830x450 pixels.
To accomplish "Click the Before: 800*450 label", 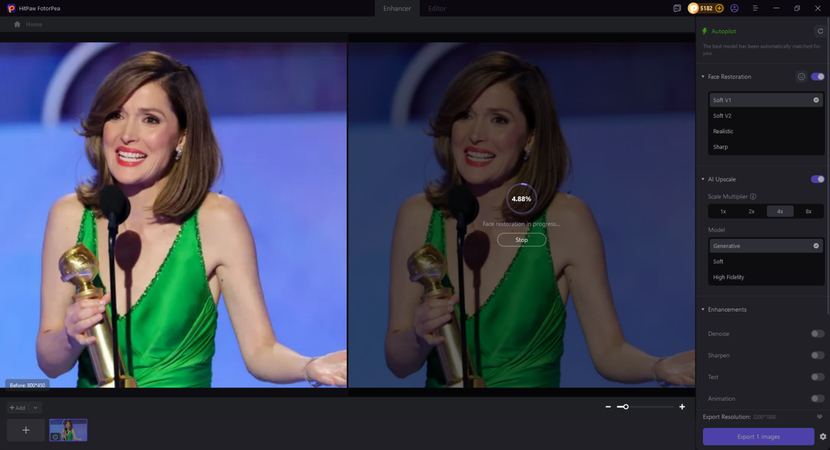I will pyautogui.click(x=28, y=385).
